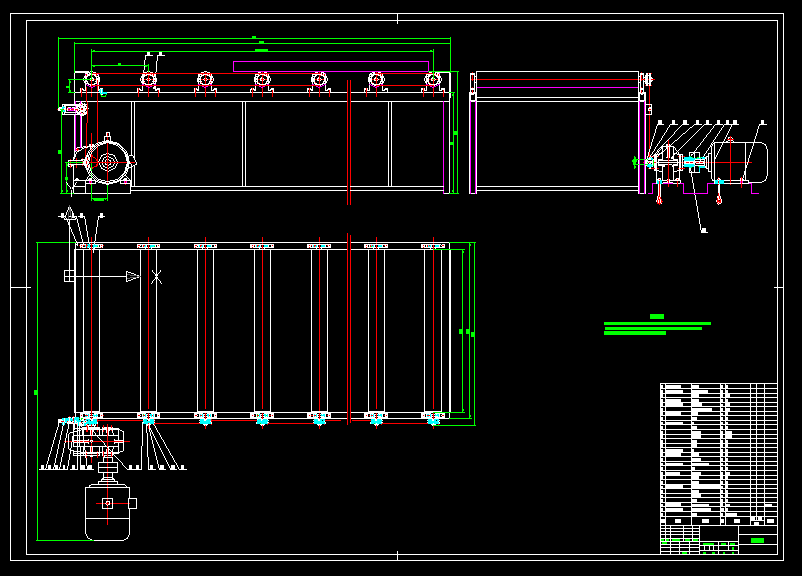
Task: Select the motor in the side view
Action: tap(740, 162)
